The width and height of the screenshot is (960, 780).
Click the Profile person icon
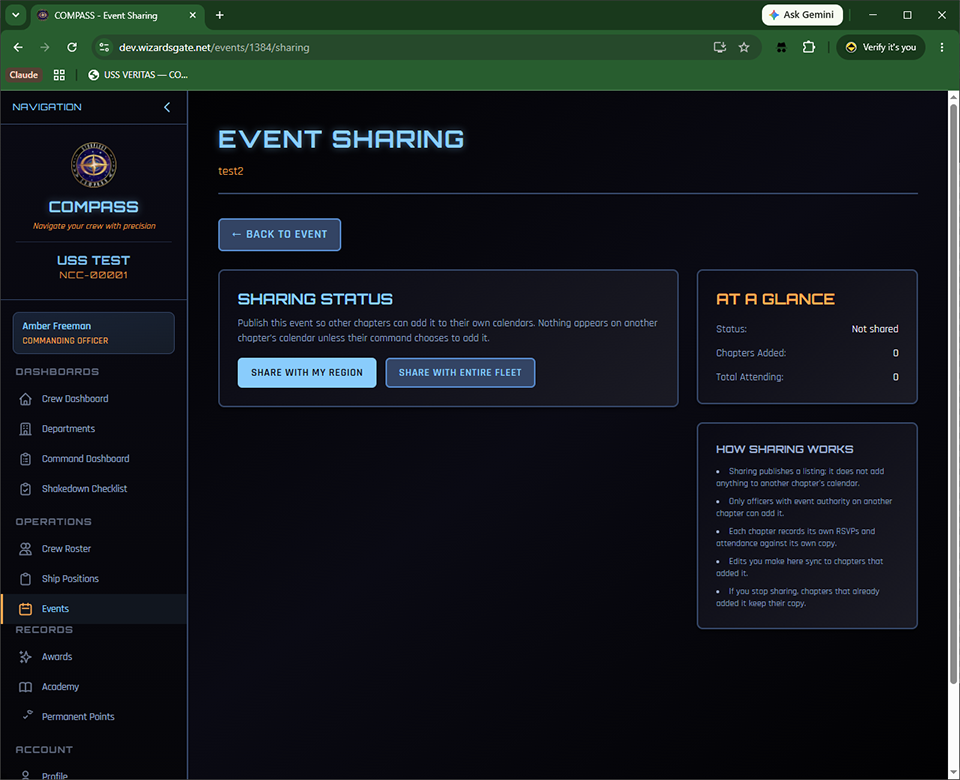(x=25, y=775)
